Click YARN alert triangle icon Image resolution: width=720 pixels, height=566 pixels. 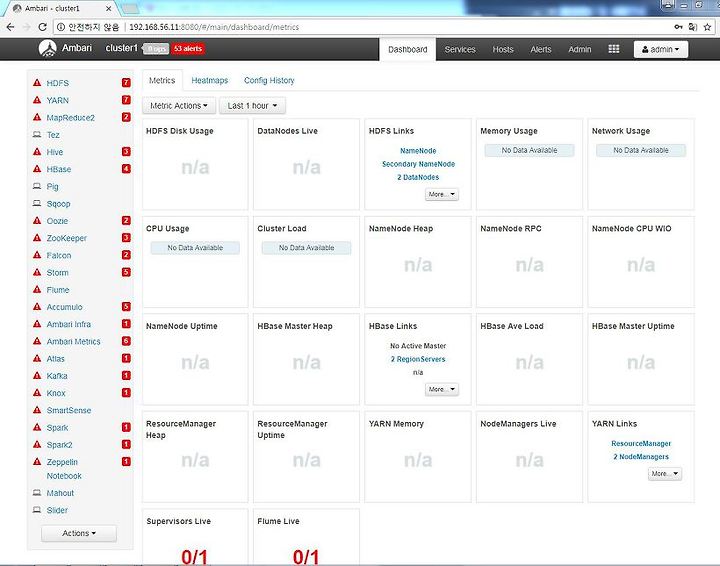pos(37,100)
